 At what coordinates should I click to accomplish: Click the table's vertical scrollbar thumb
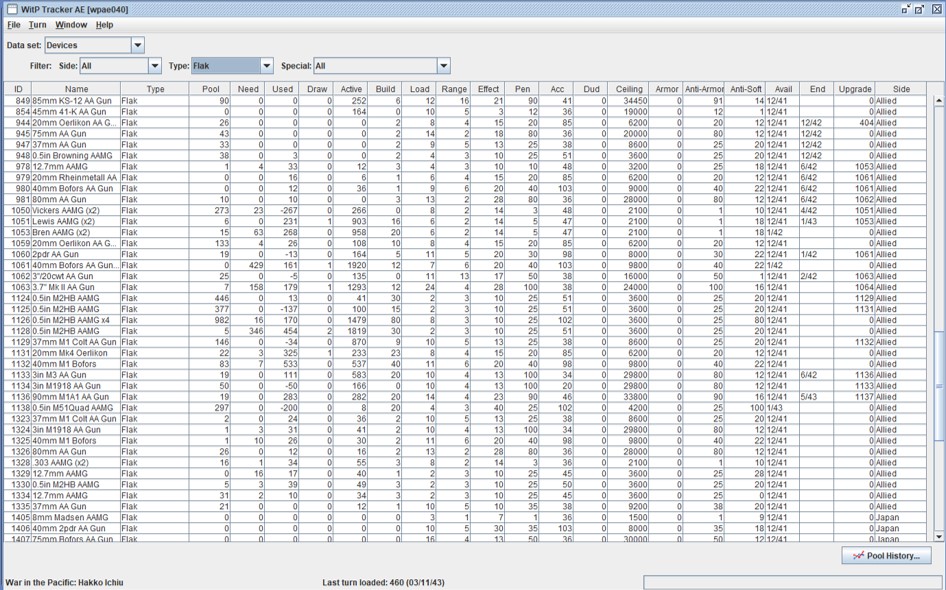[x=938, y=386]
